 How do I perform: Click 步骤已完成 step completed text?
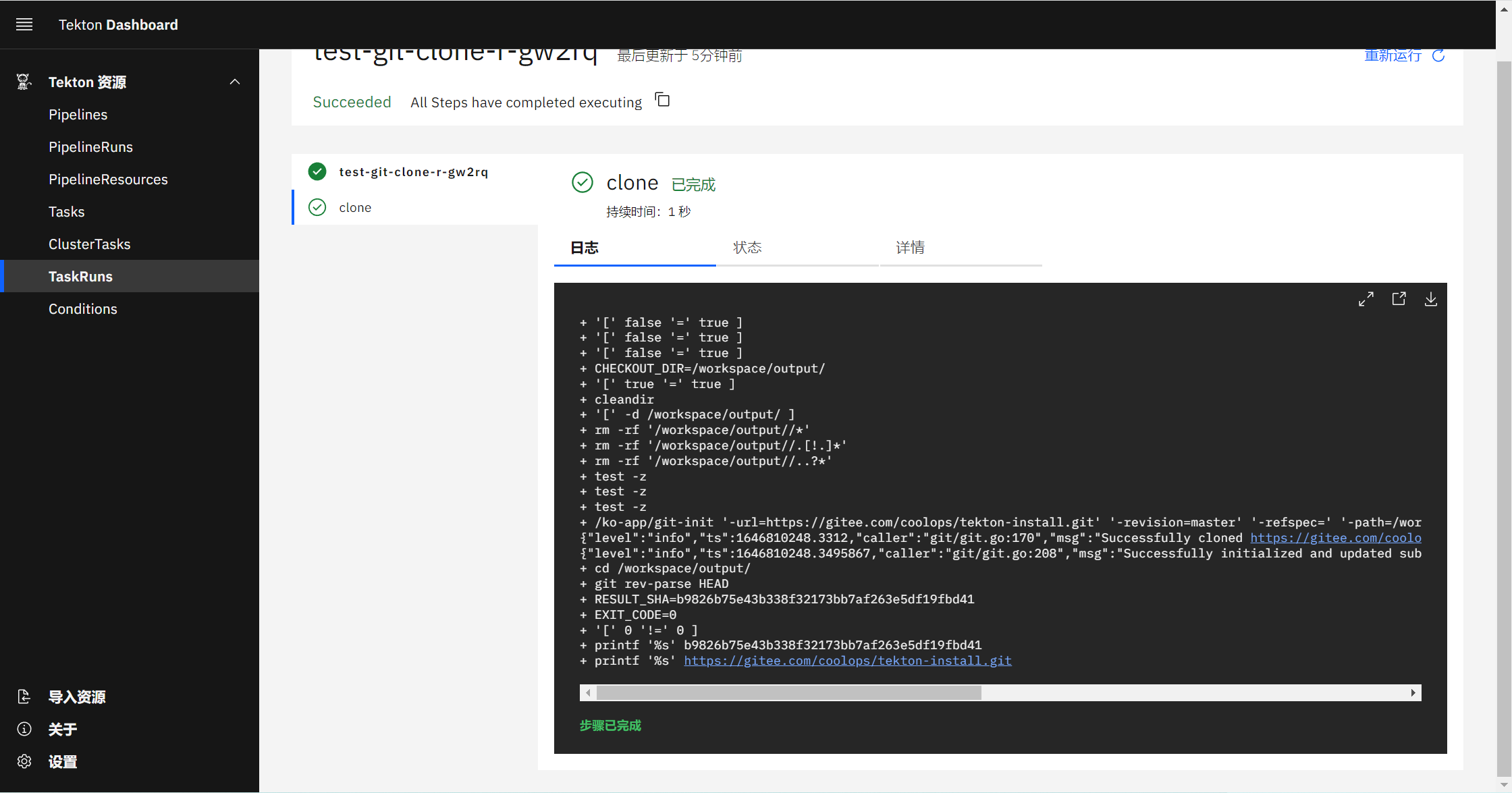[x=610, y=726]
